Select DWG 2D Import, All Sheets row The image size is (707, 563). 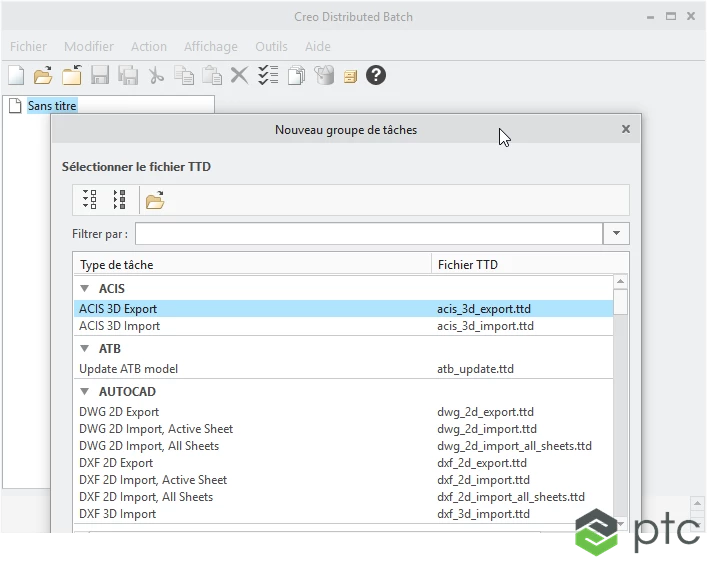tap(343, 446)
